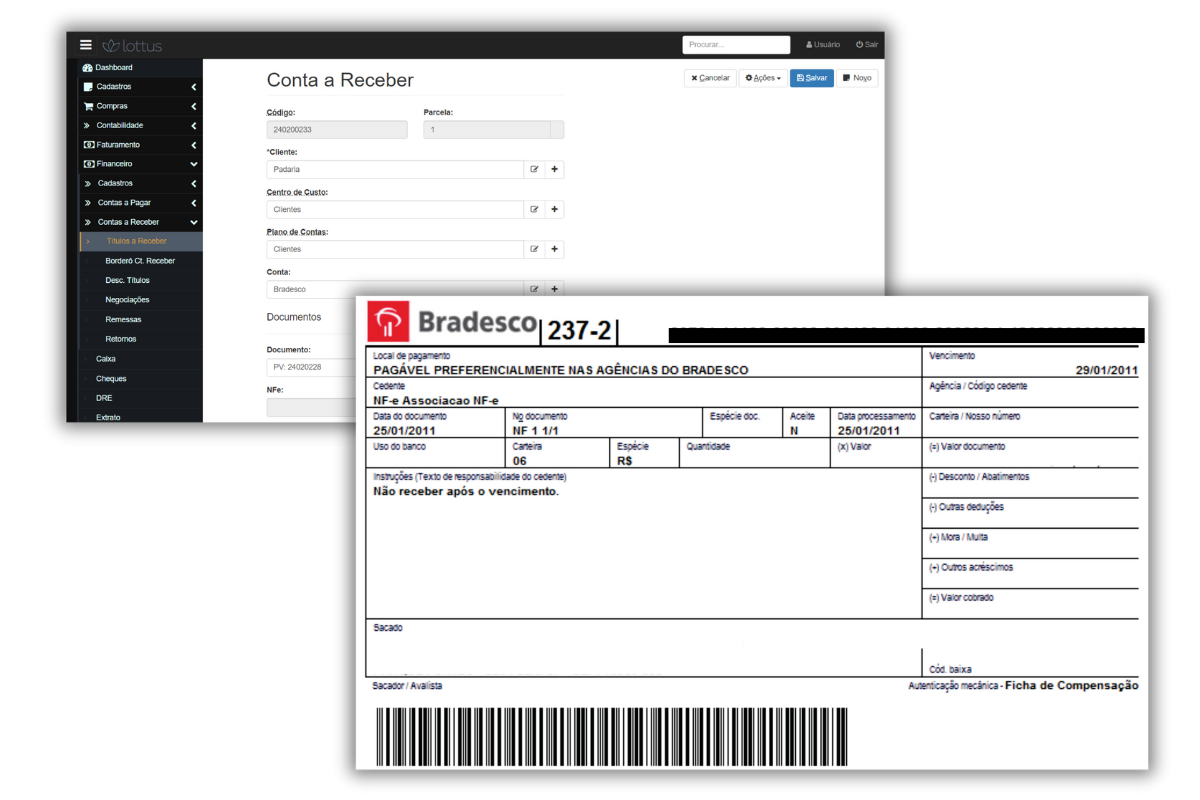Click the Conta field showing Bradesco

click(396, 289)
